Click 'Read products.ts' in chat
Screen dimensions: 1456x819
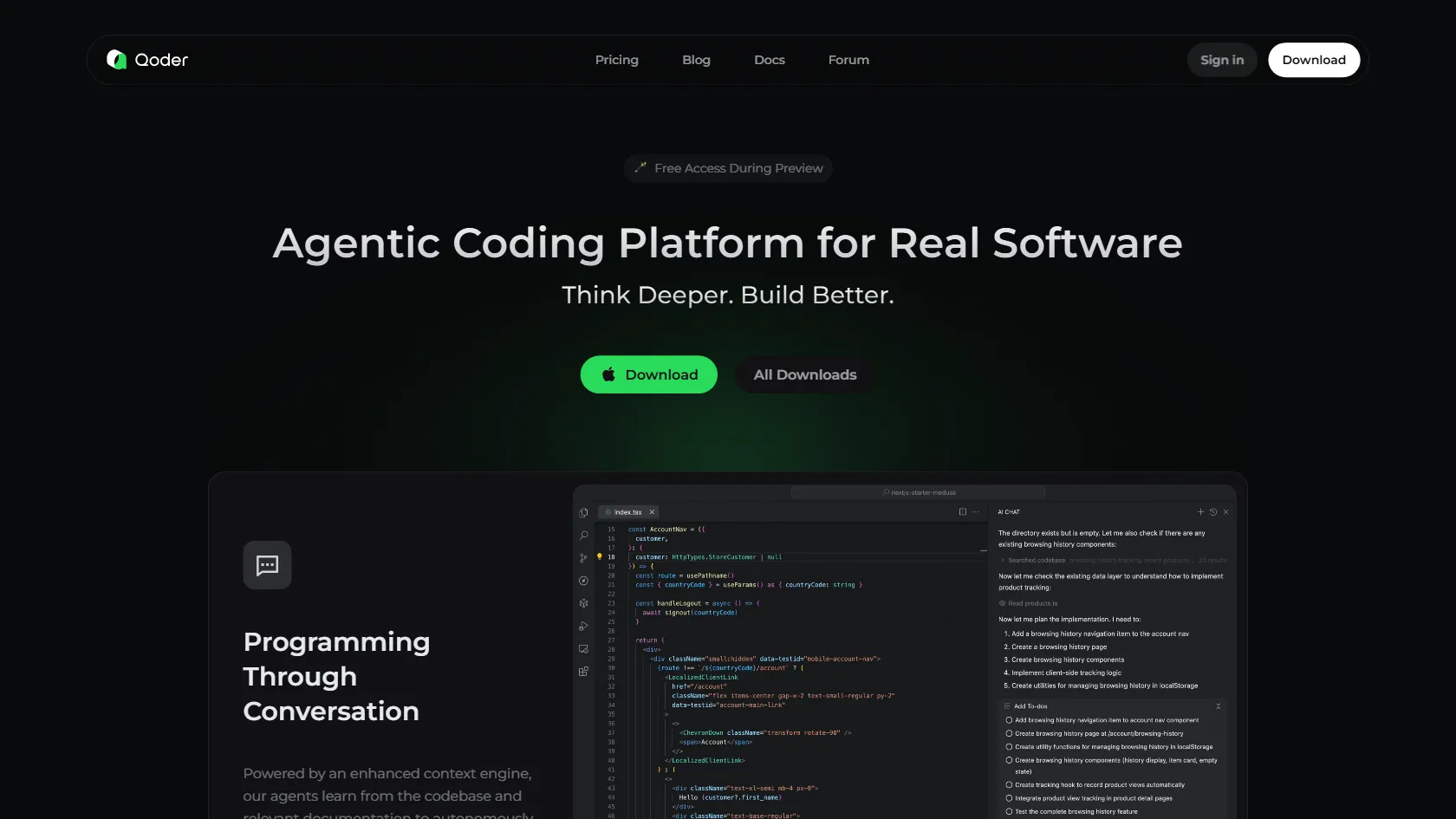click(1033, 603)
